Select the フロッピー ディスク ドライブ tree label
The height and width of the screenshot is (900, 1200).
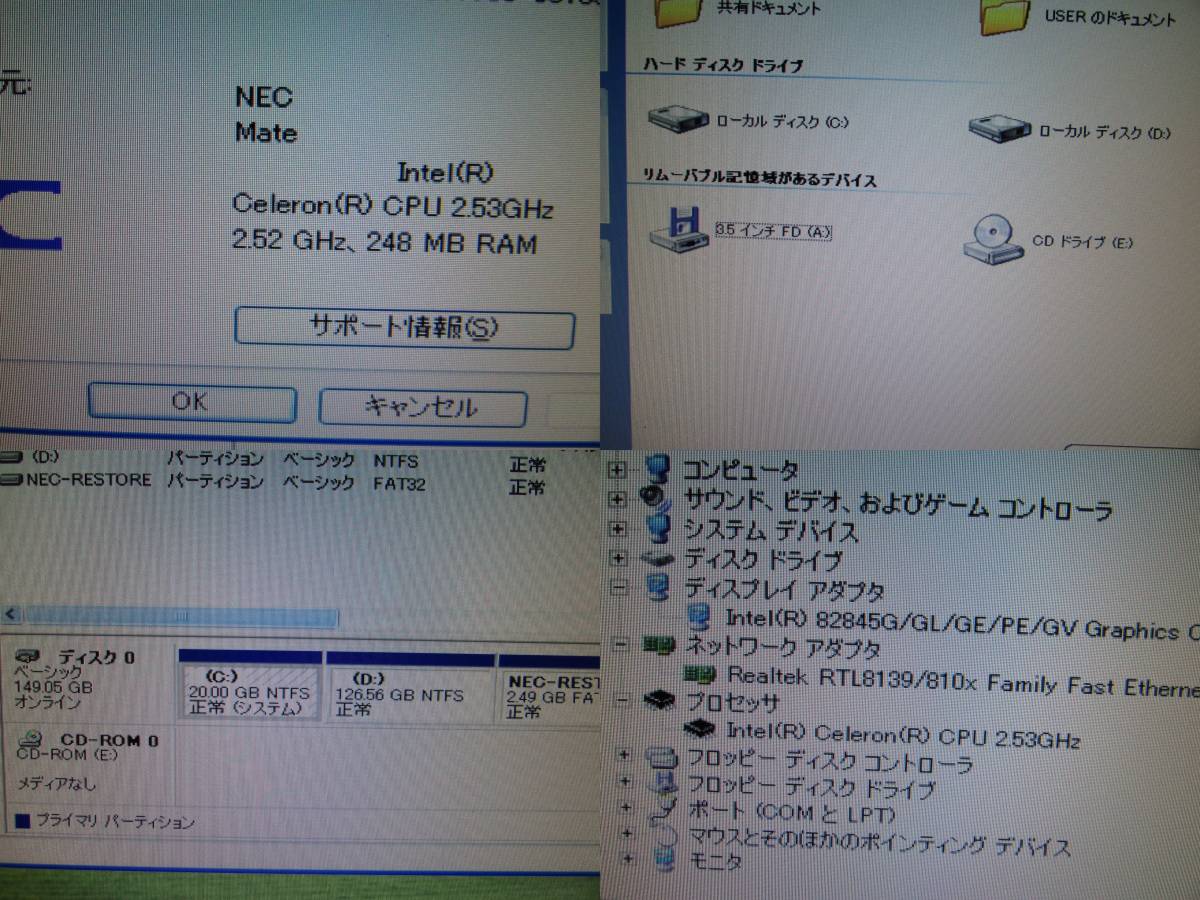(811, 788)
